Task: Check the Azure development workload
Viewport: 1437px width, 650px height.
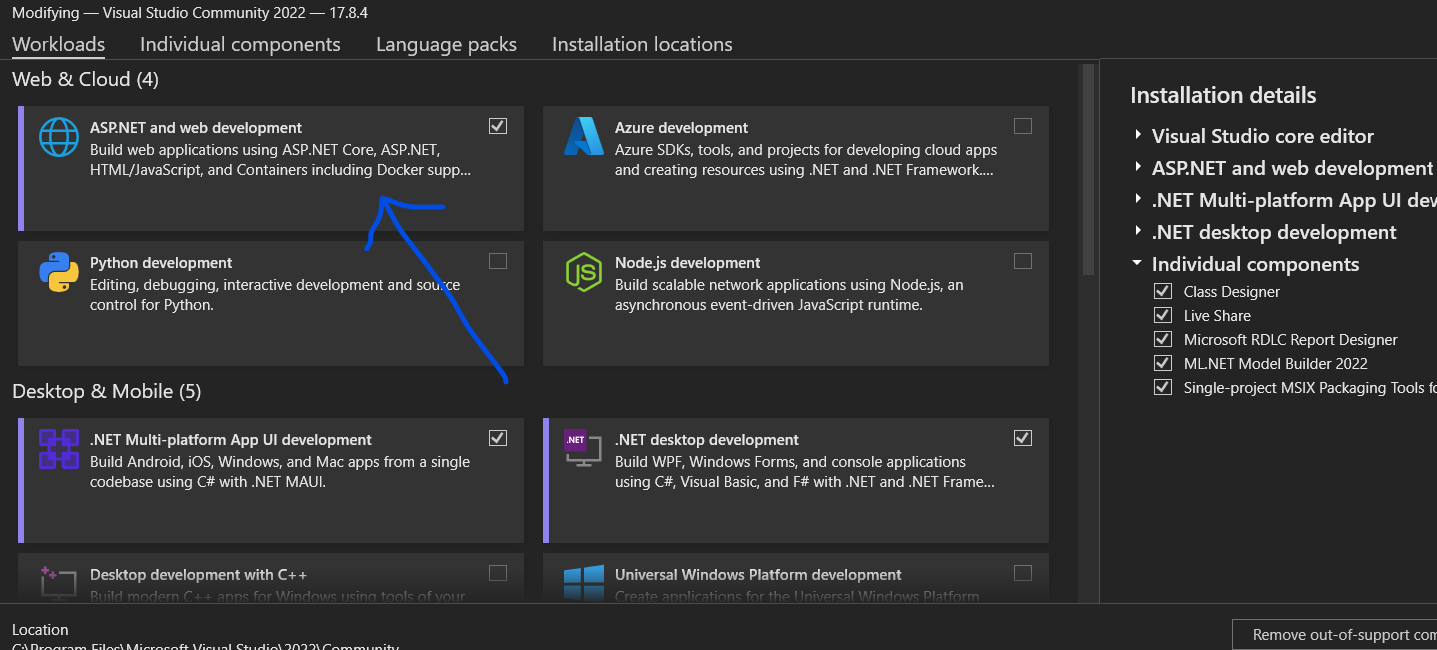Action: click(1022, 126)
